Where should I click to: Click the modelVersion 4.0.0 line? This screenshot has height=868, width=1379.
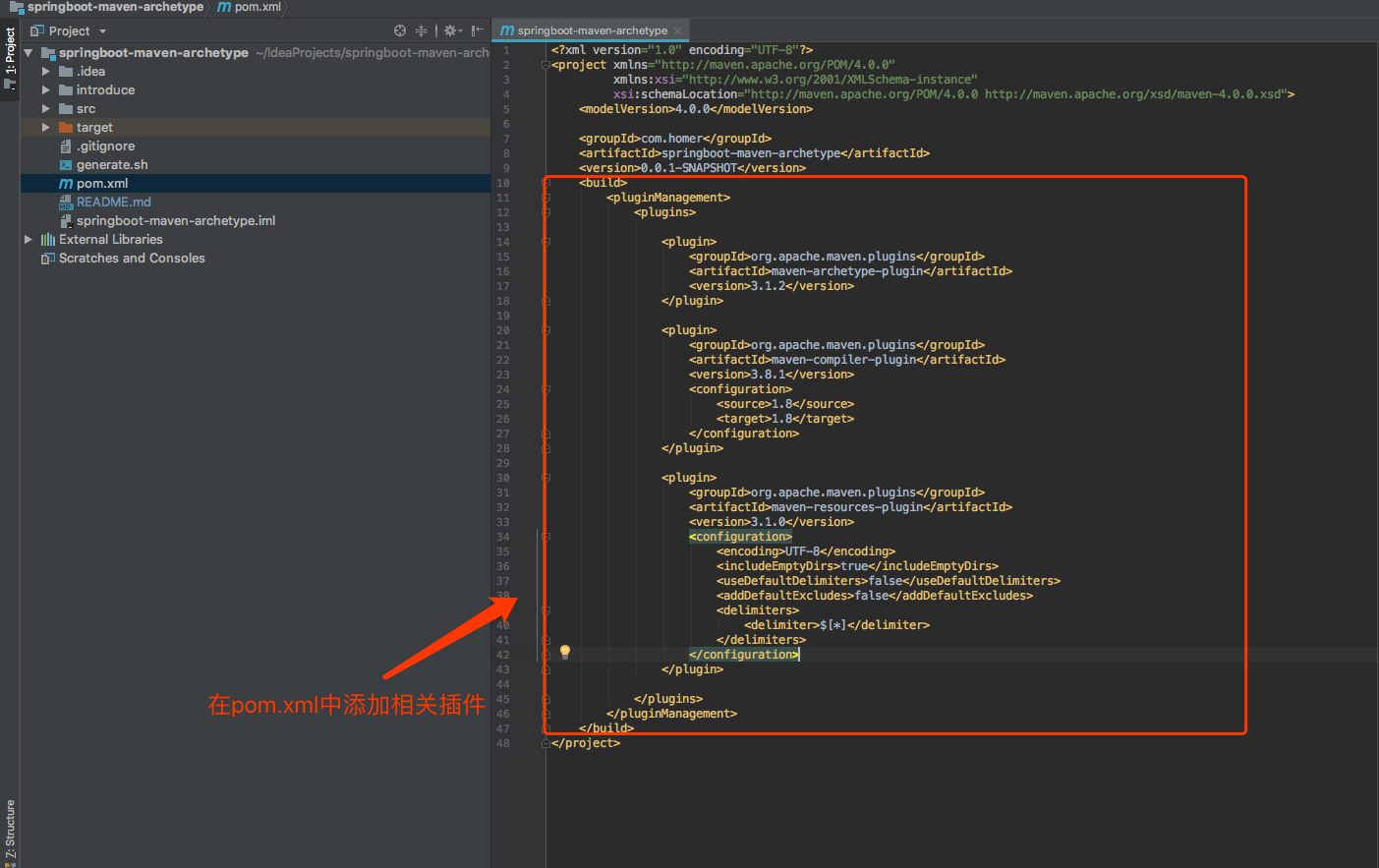(x=696, y=109)
